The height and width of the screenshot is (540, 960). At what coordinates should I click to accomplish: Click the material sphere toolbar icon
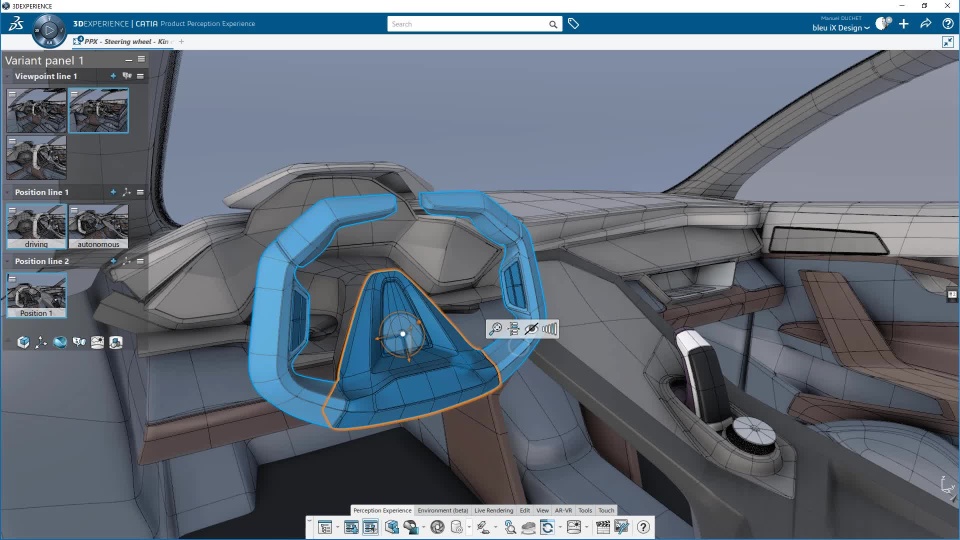click(x=411, y=527)
